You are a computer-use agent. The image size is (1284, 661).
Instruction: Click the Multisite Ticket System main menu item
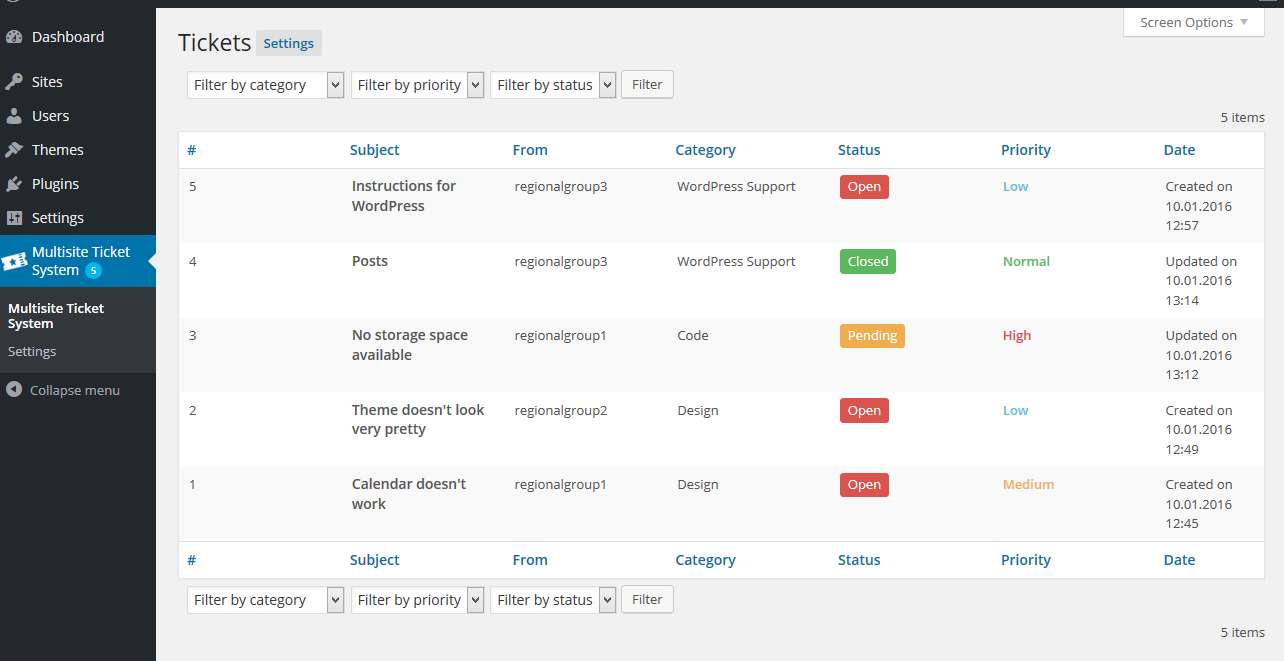coord(78,261)
